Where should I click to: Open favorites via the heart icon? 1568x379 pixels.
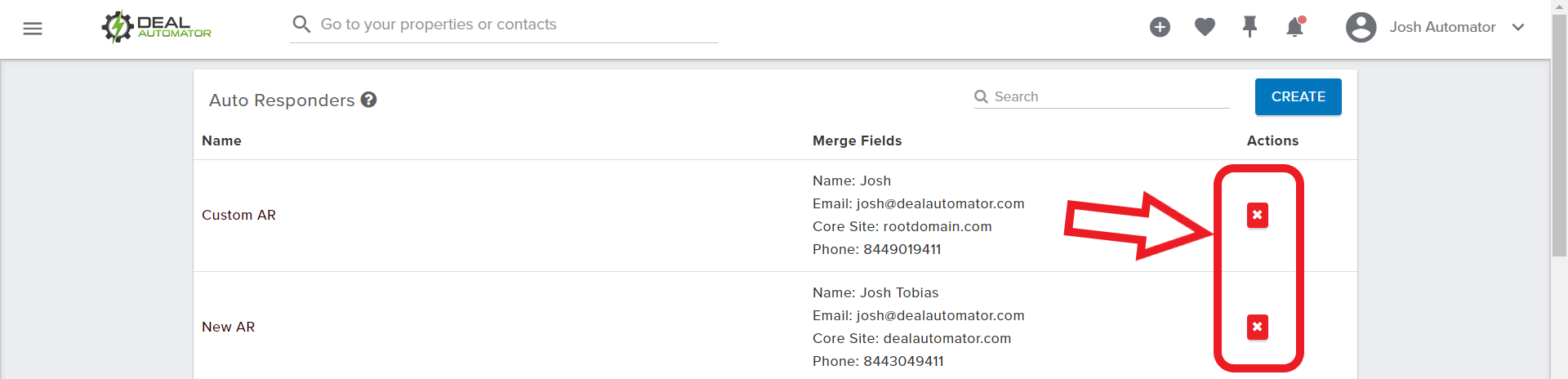[x=1205, y=27]
